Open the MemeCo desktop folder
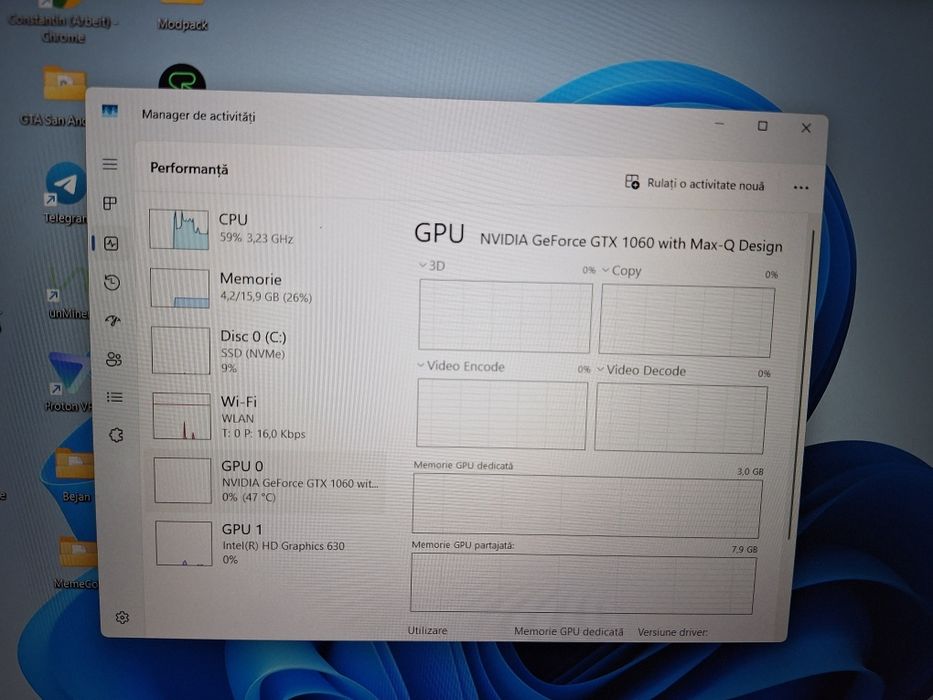 pos(76,562)
